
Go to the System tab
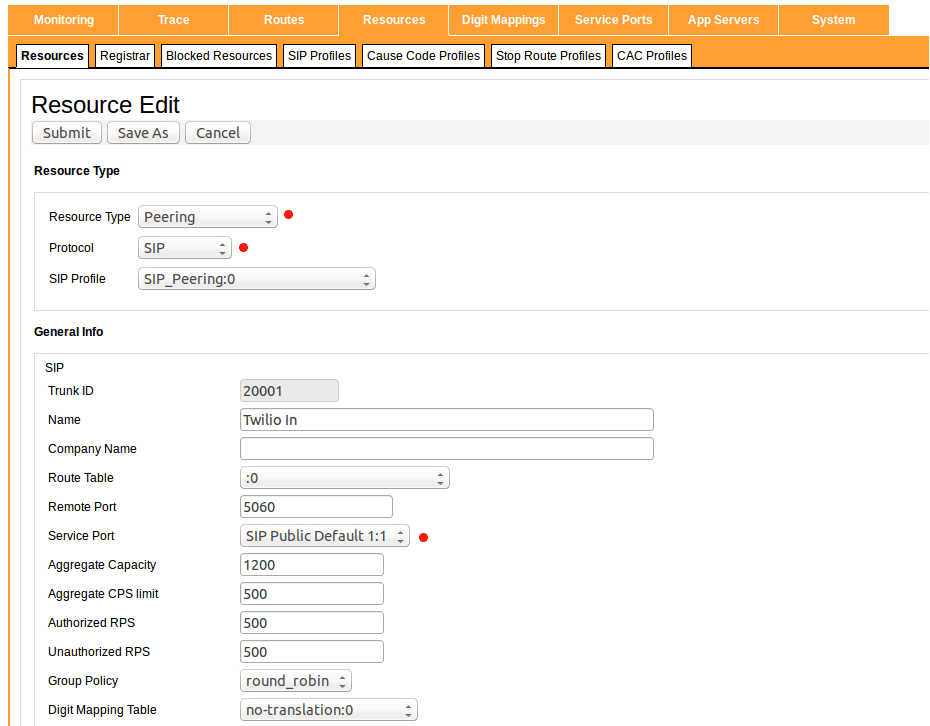pyautogui.click(x=833, y=19)
